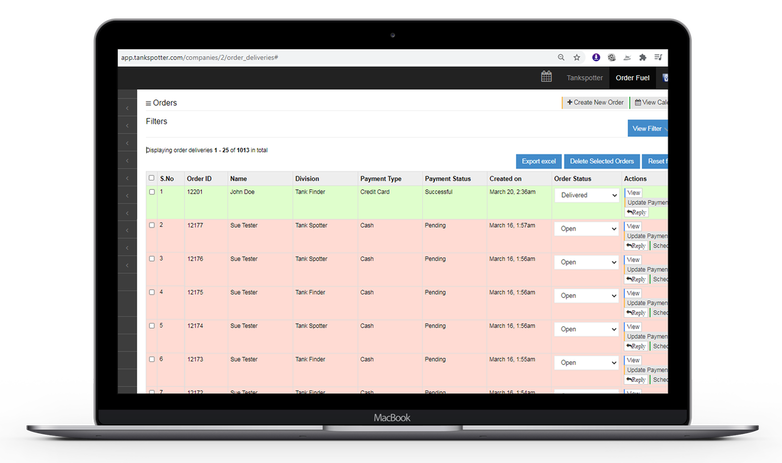782x463 pixels.
Task: Reply to order 12173
Action: pos(636,380)
